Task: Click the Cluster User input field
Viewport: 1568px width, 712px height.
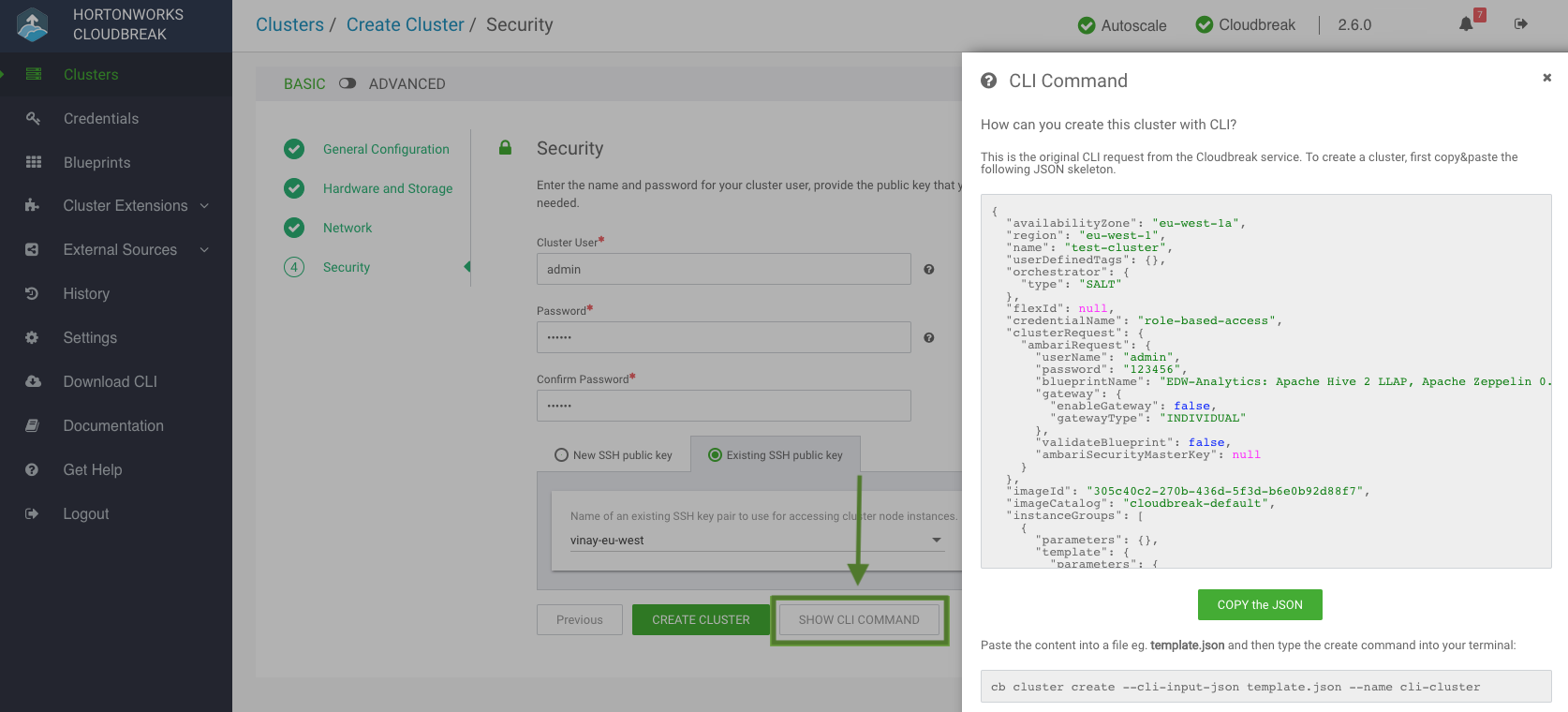Action: [x=723, y=269]
